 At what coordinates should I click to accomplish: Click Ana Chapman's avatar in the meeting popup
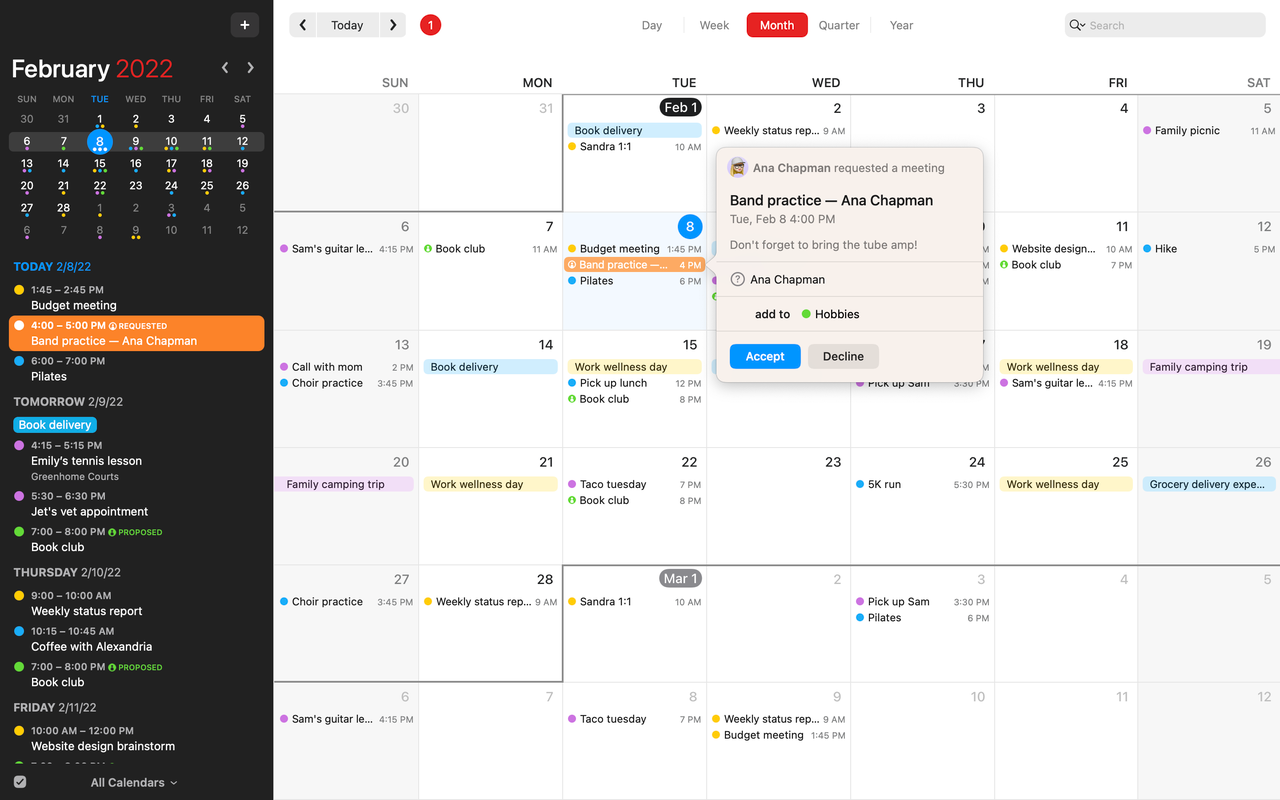point(738,167)
